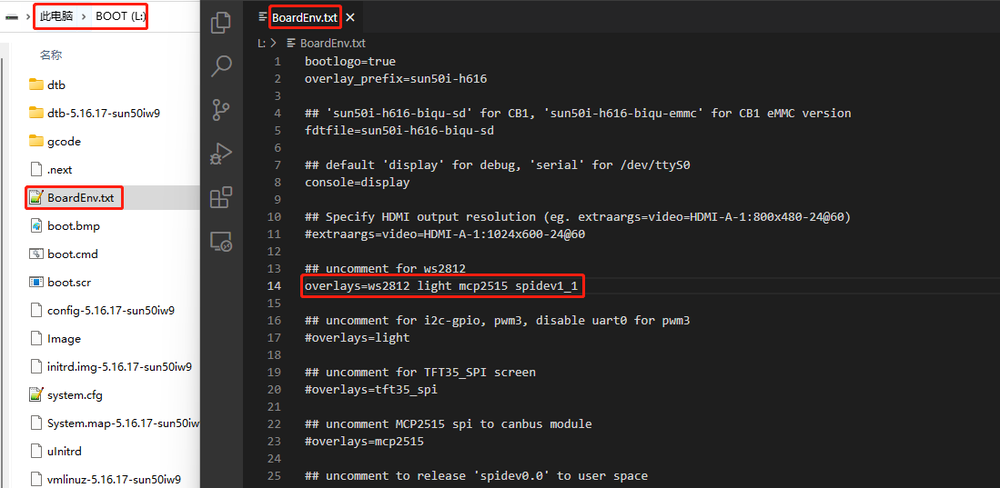
Task: Click 此电脑 in the address path
Action: (x=59, y=17)
